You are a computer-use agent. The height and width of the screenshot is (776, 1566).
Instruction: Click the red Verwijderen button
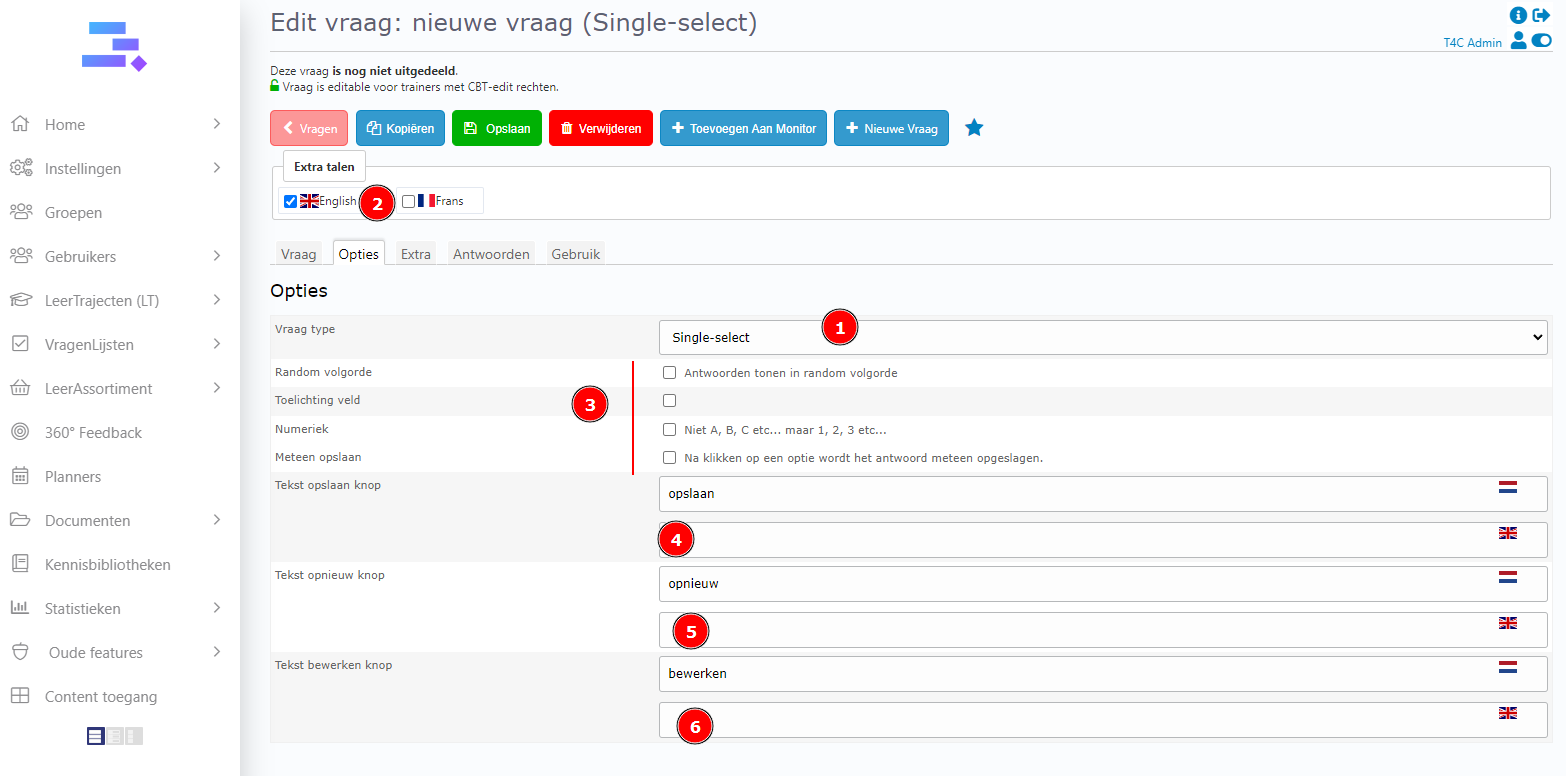click(600, 129)
